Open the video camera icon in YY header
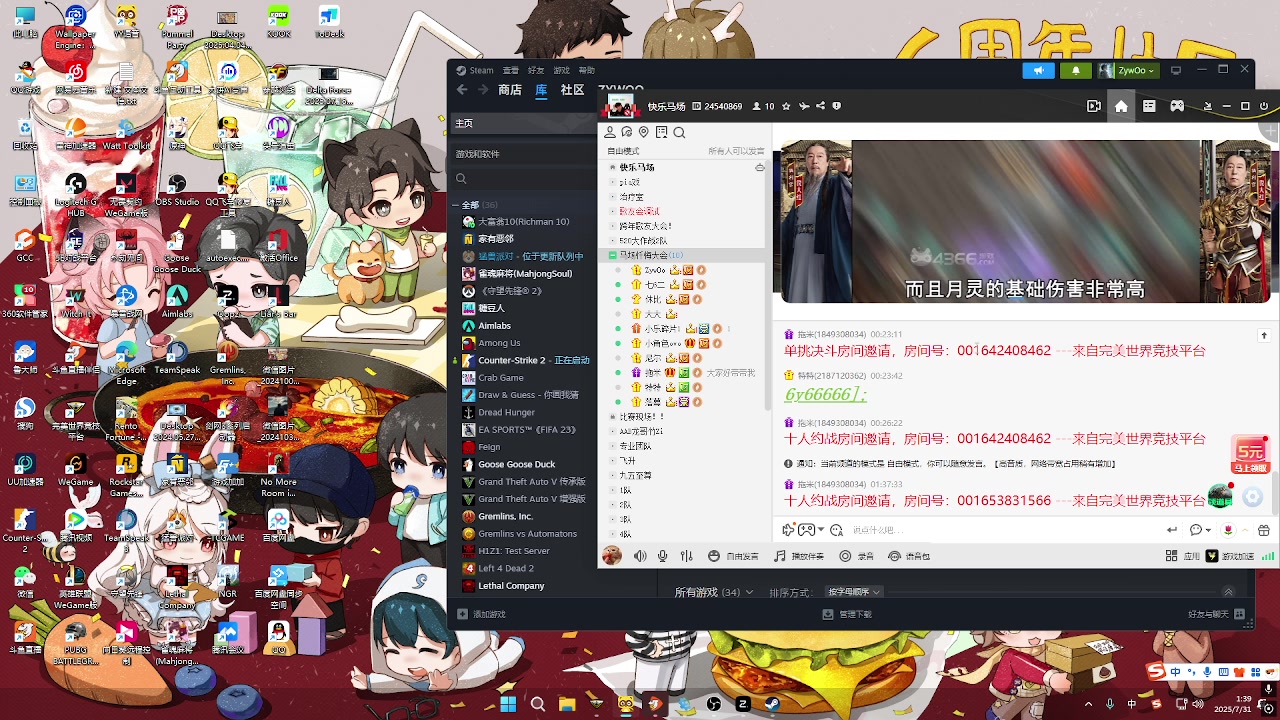Screen dimensions: 1280x720 1094,106
